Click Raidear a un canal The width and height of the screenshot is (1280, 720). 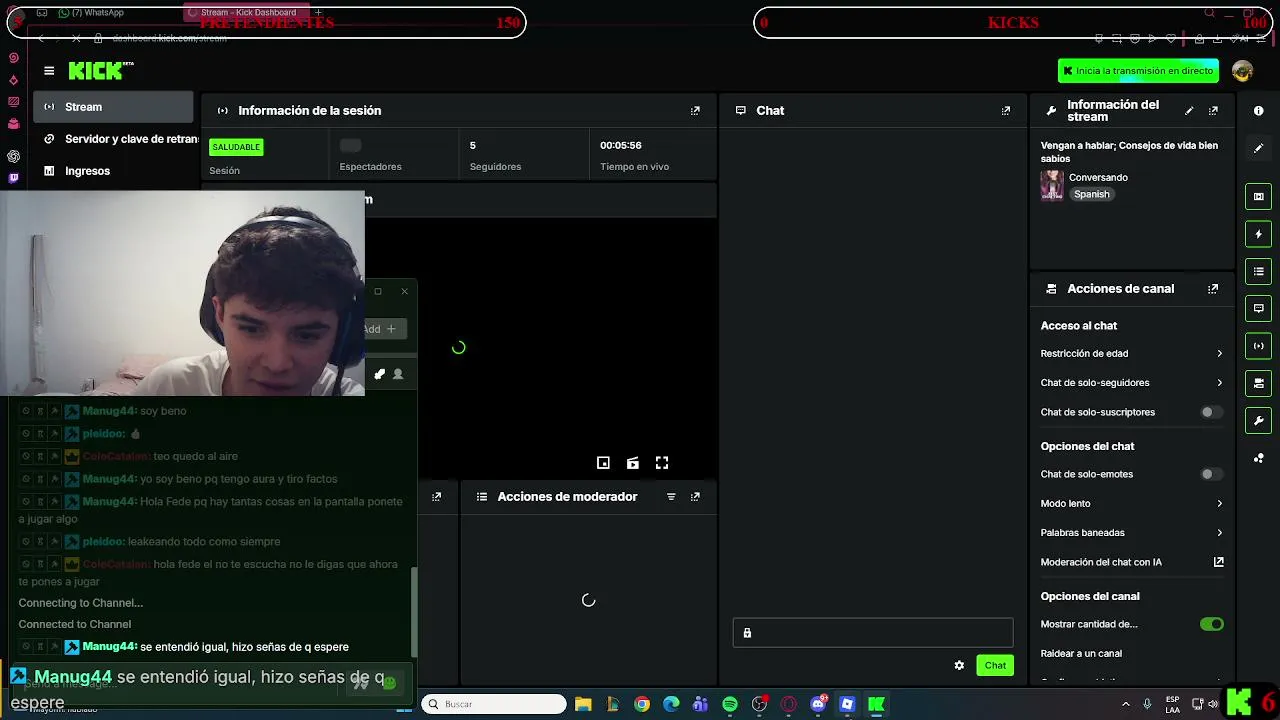(1081, 654)
